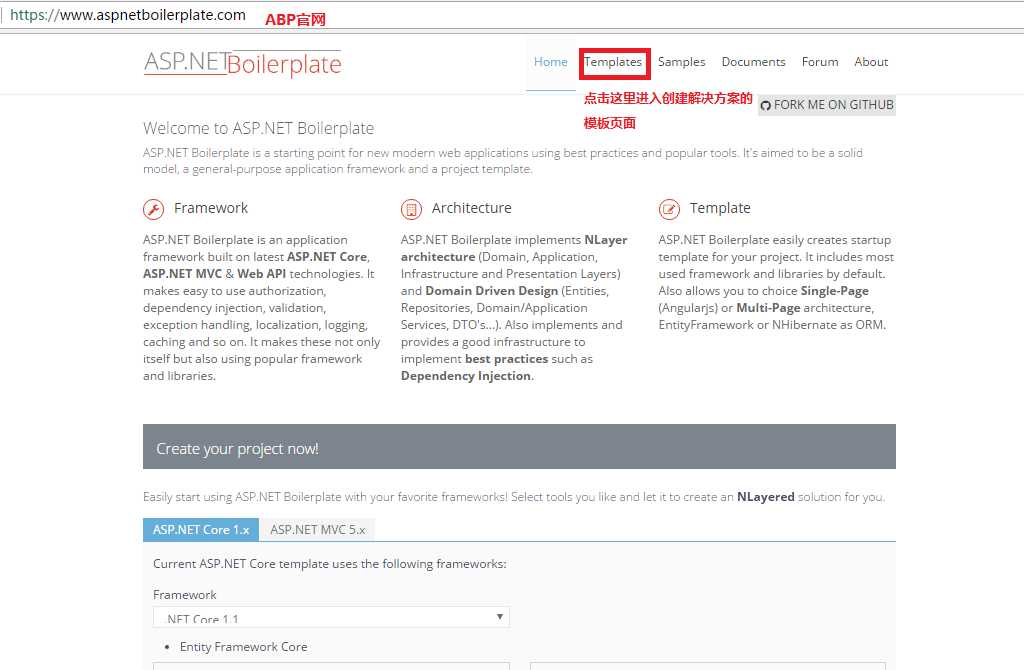Open the Home navigation item
Screen dimensions: 1024x670
click(x=551, y=62)
